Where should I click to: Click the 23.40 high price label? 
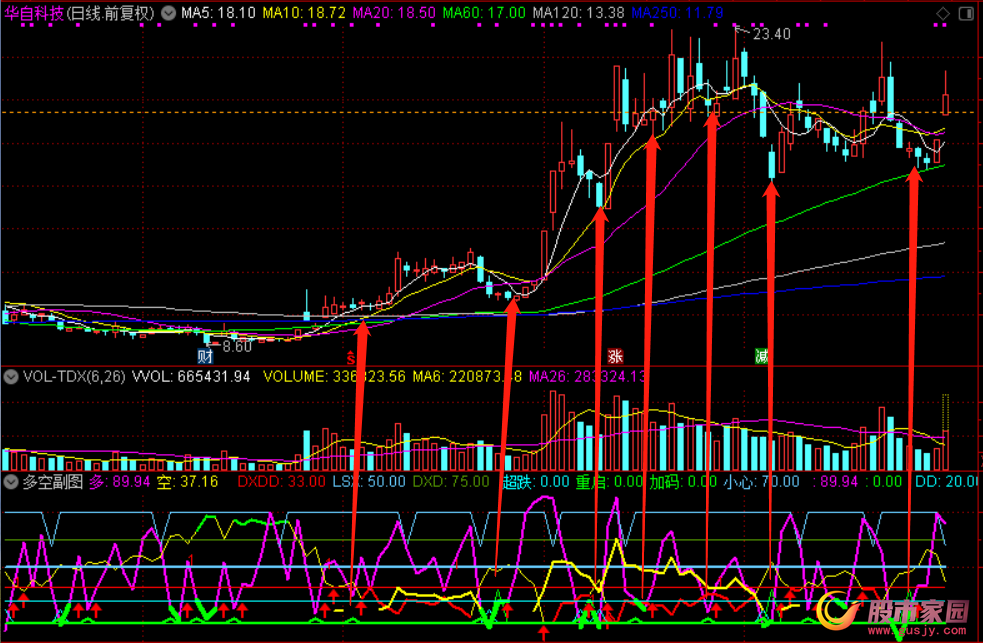point(772,34)
